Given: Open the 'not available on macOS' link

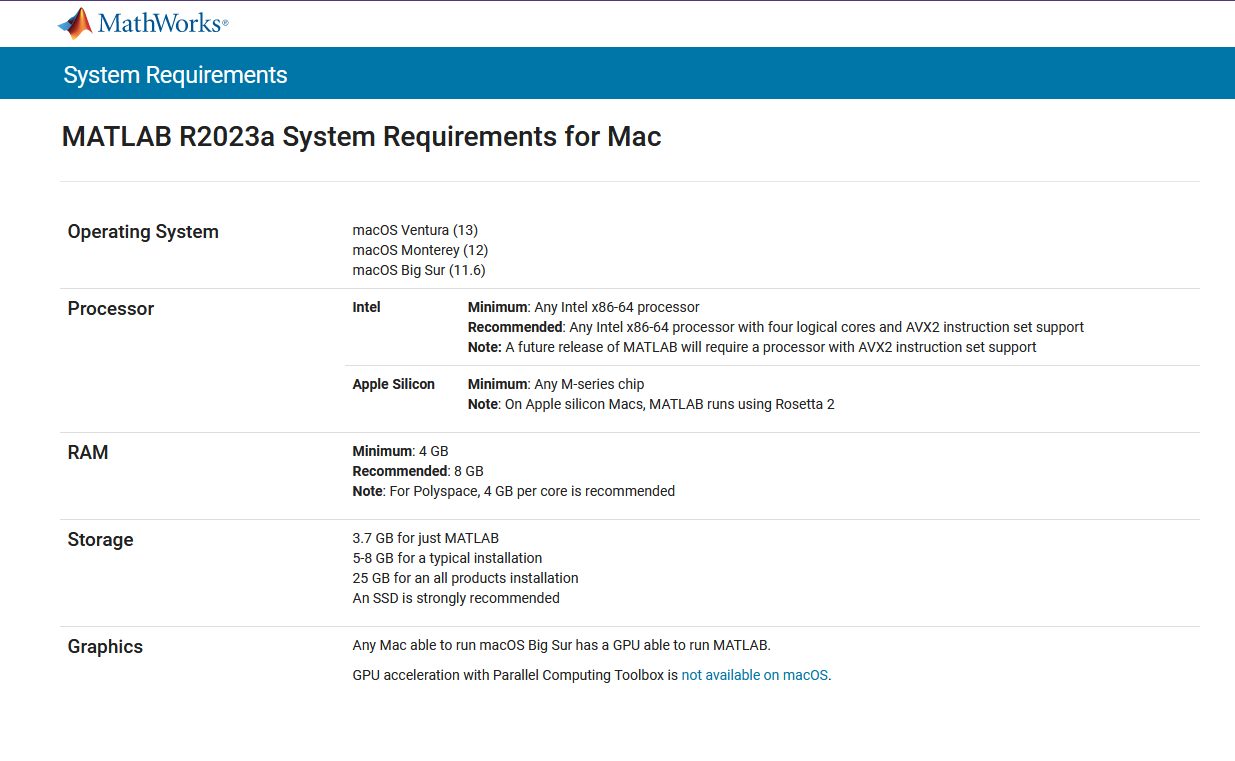Looking at the screenshot, I should pos(755,675).
